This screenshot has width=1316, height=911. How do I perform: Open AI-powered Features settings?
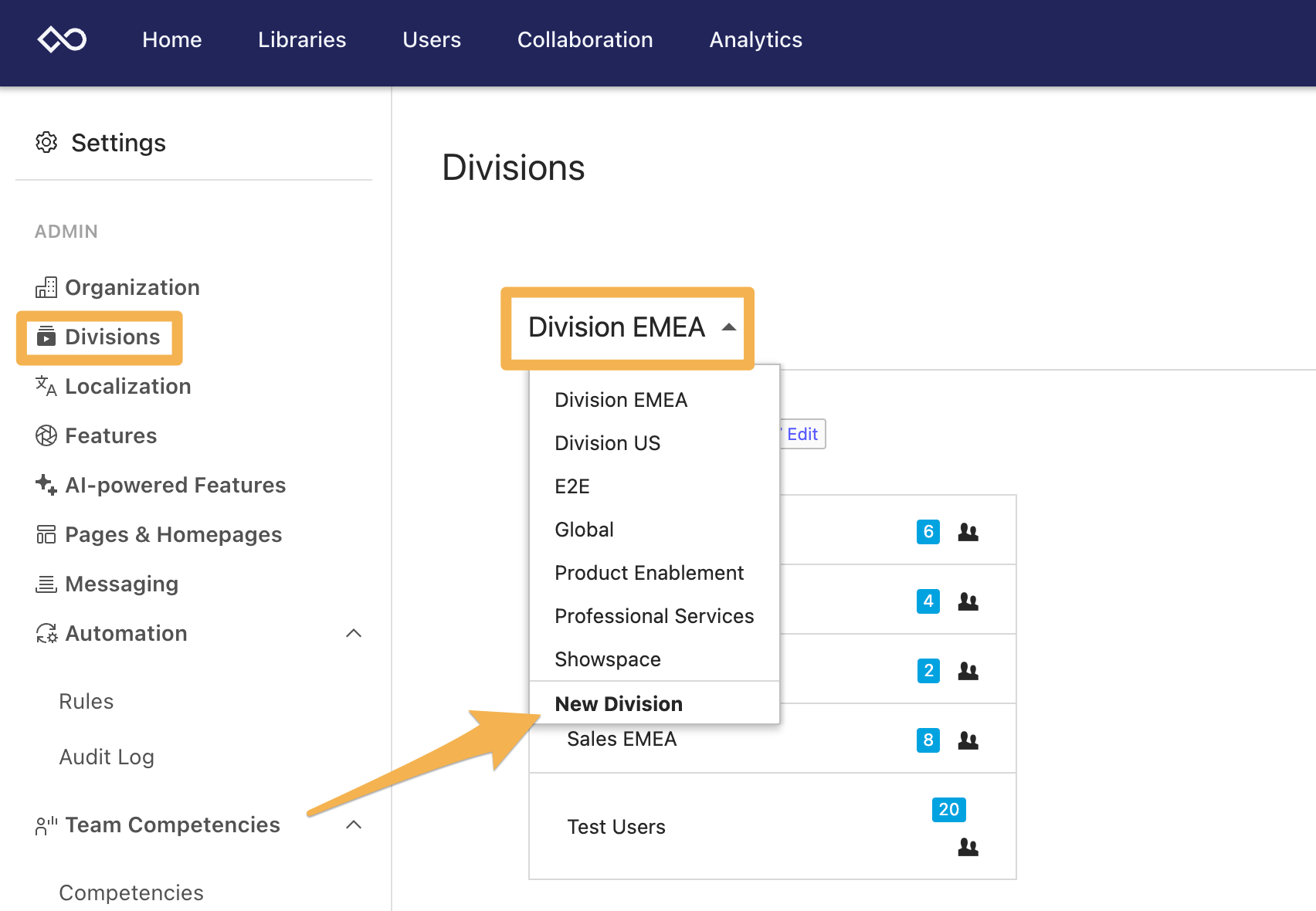175,485
